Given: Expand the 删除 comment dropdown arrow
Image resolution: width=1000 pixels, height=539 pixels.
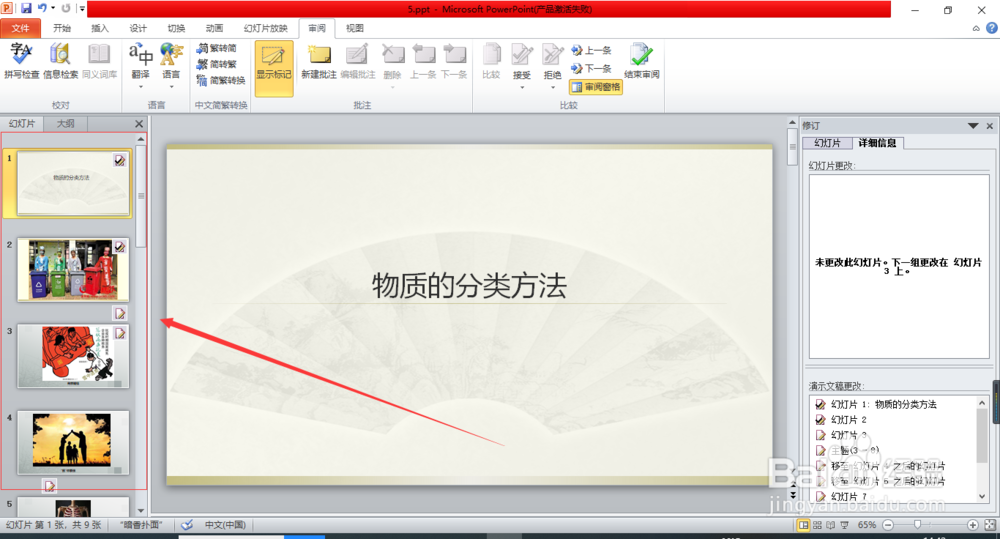Looking at the screenshot, I should pyautogui.click(x=392, y=87).
